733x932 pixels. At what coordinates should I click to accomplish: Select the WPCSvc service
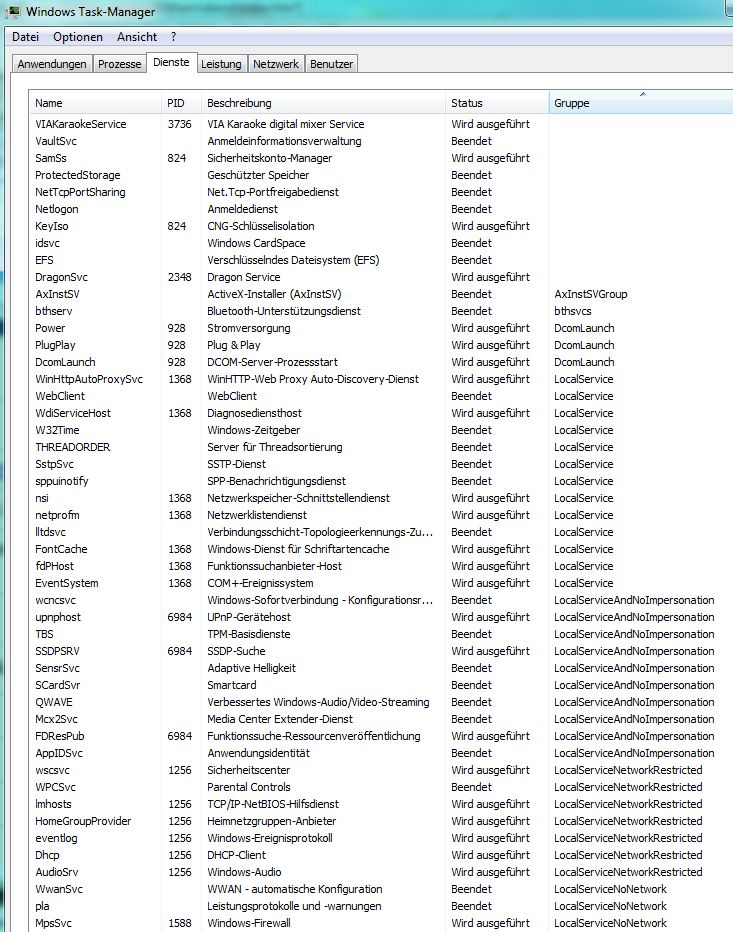point(55,788)
